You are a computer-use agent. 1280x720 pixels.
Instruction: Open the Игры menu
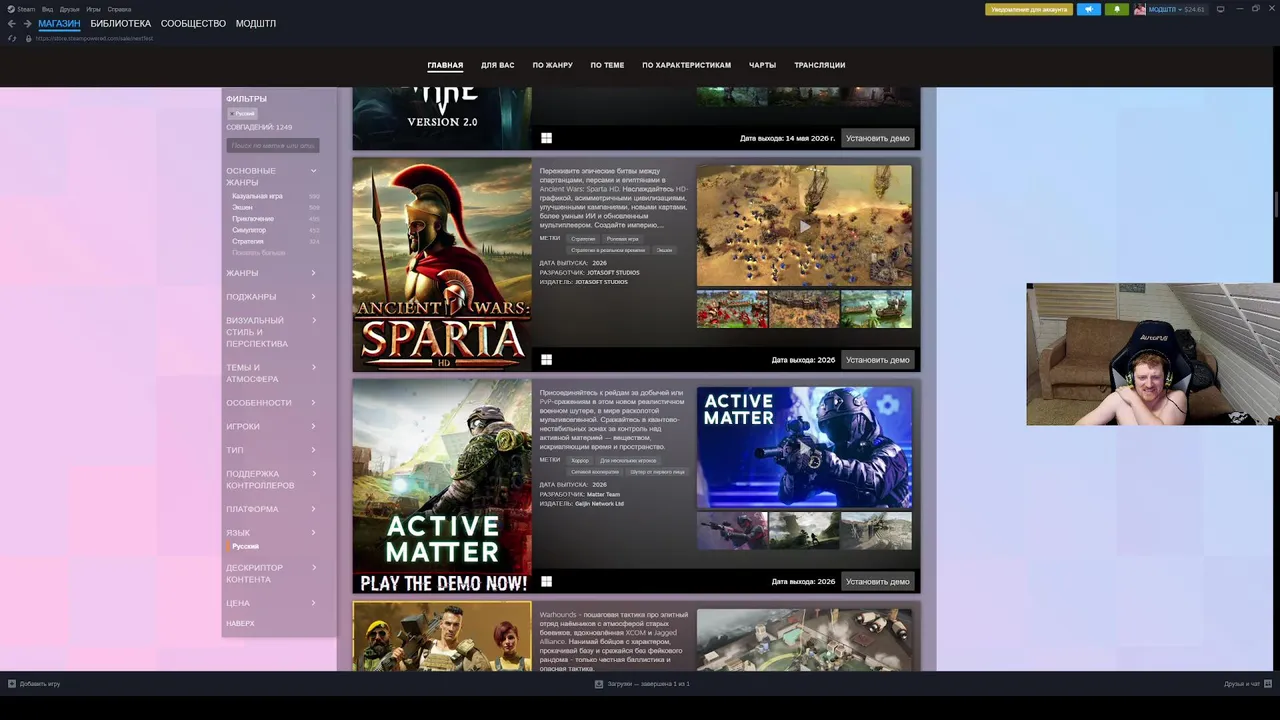click(93, 9)
